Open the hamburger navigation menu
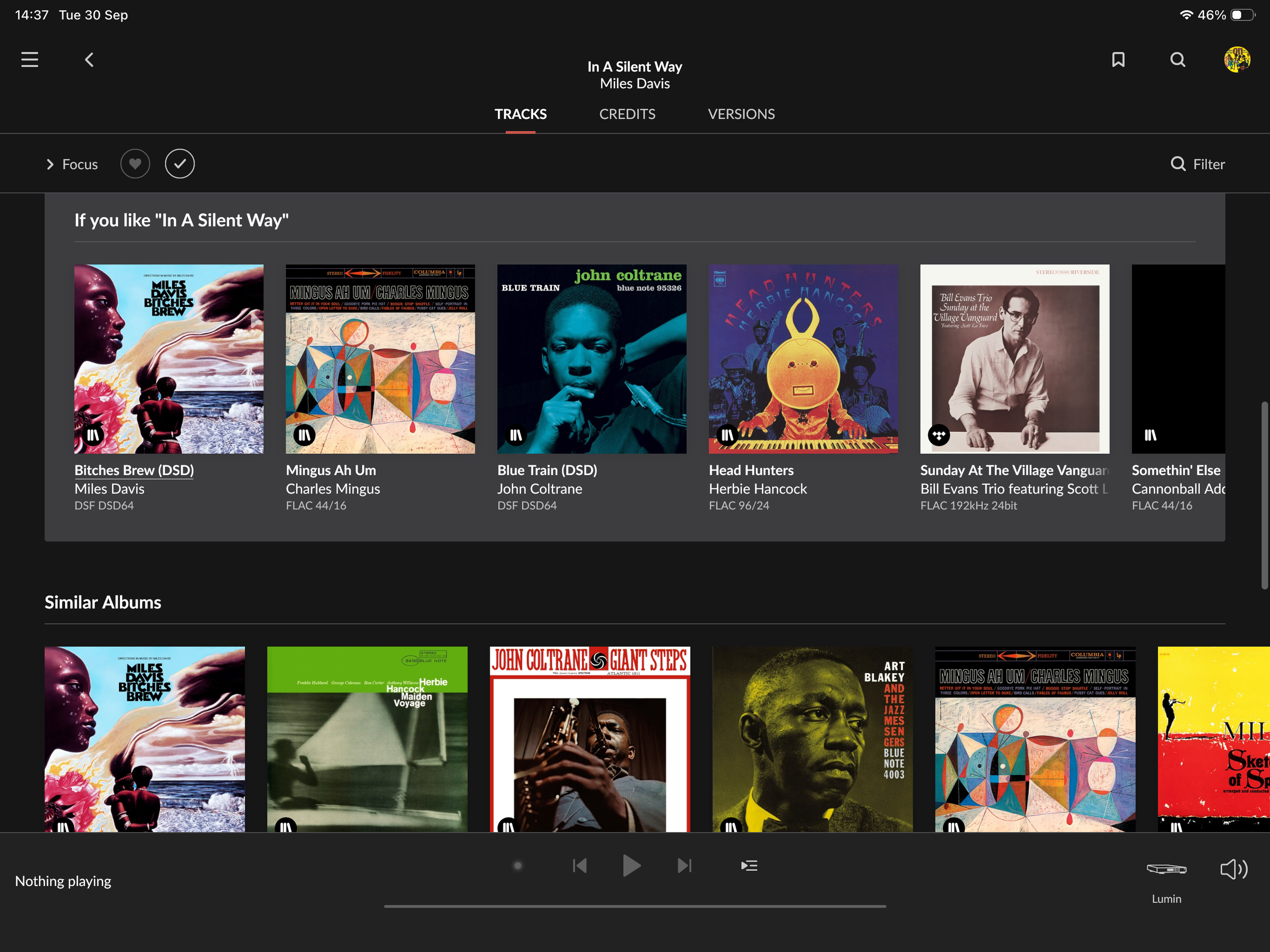The height and width of the screenshot is (952, 1270). click(x=30, y=60)
